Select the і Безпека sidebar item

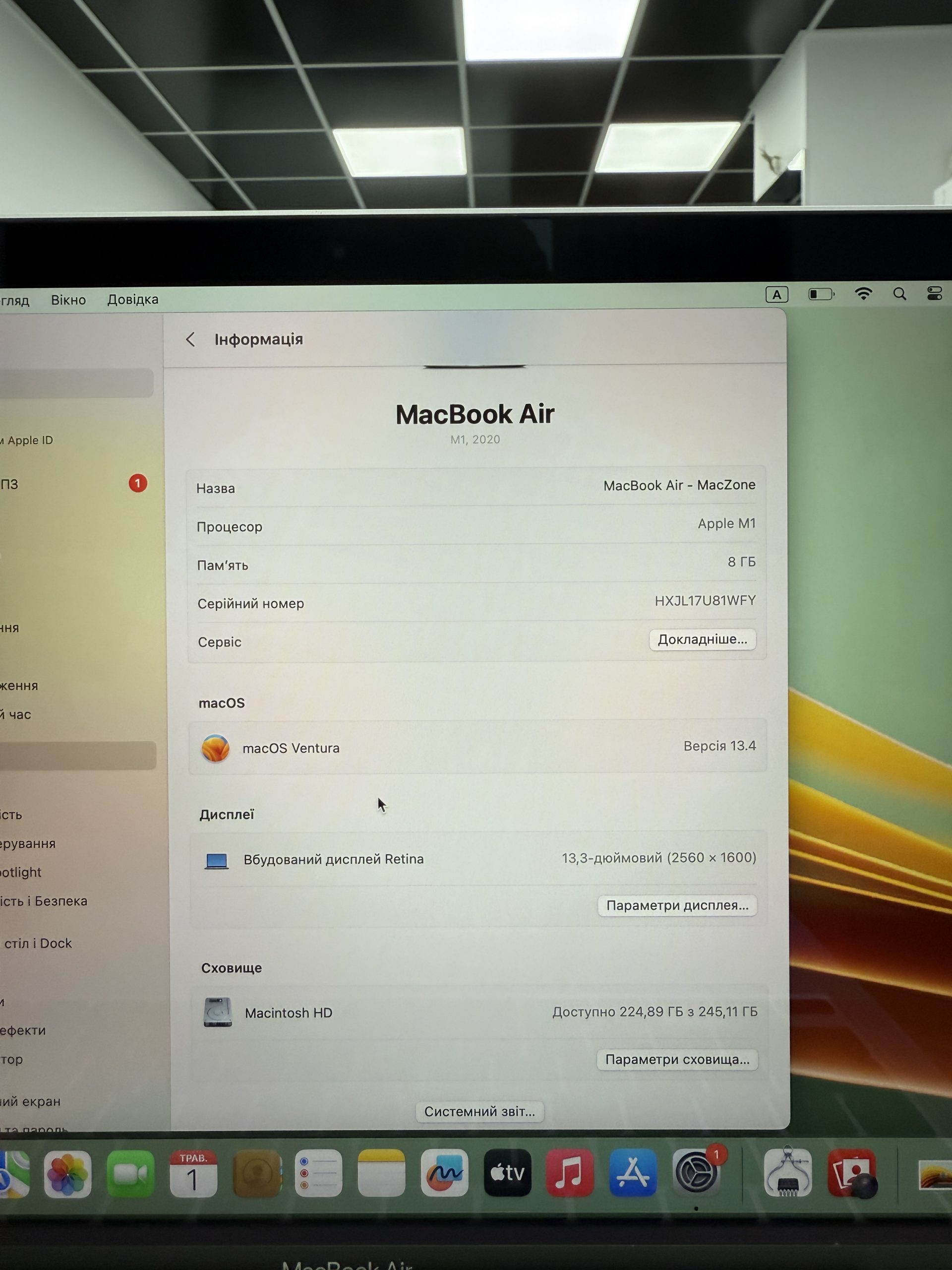44,901
